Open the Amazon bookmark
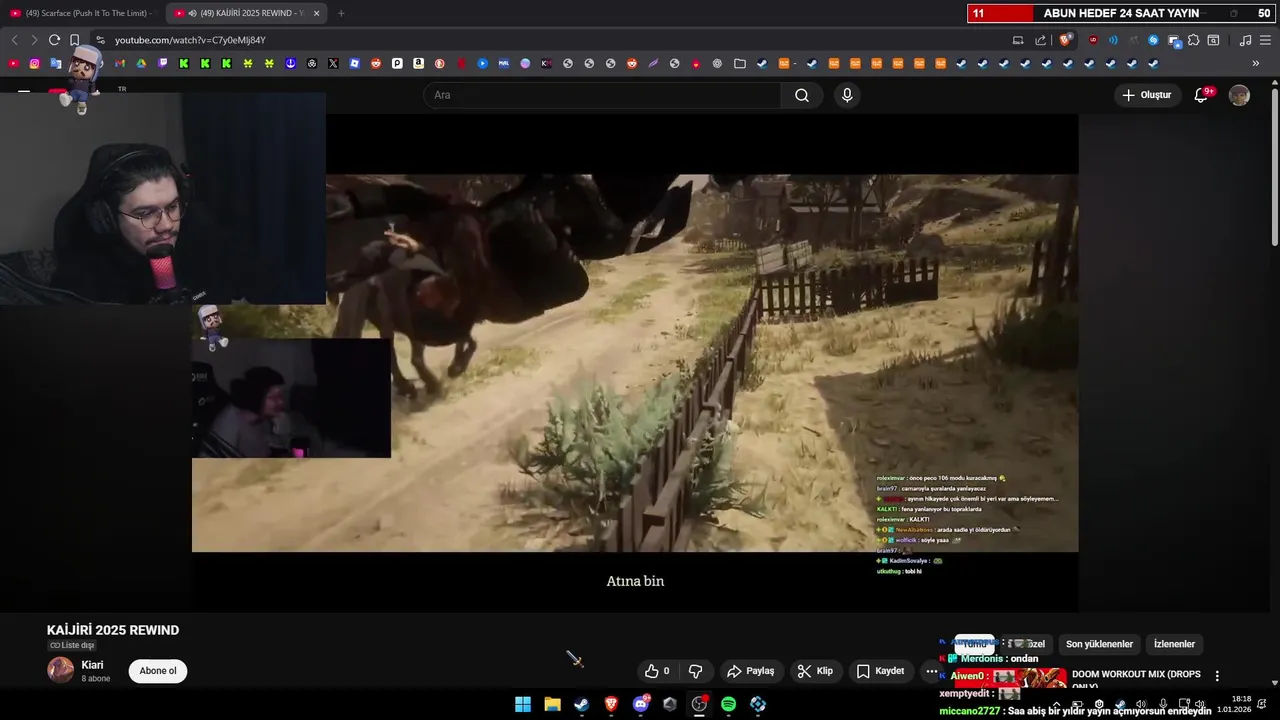Image resolution: width=1280 pixels, height=720 pixels. [x=418, y=63]
